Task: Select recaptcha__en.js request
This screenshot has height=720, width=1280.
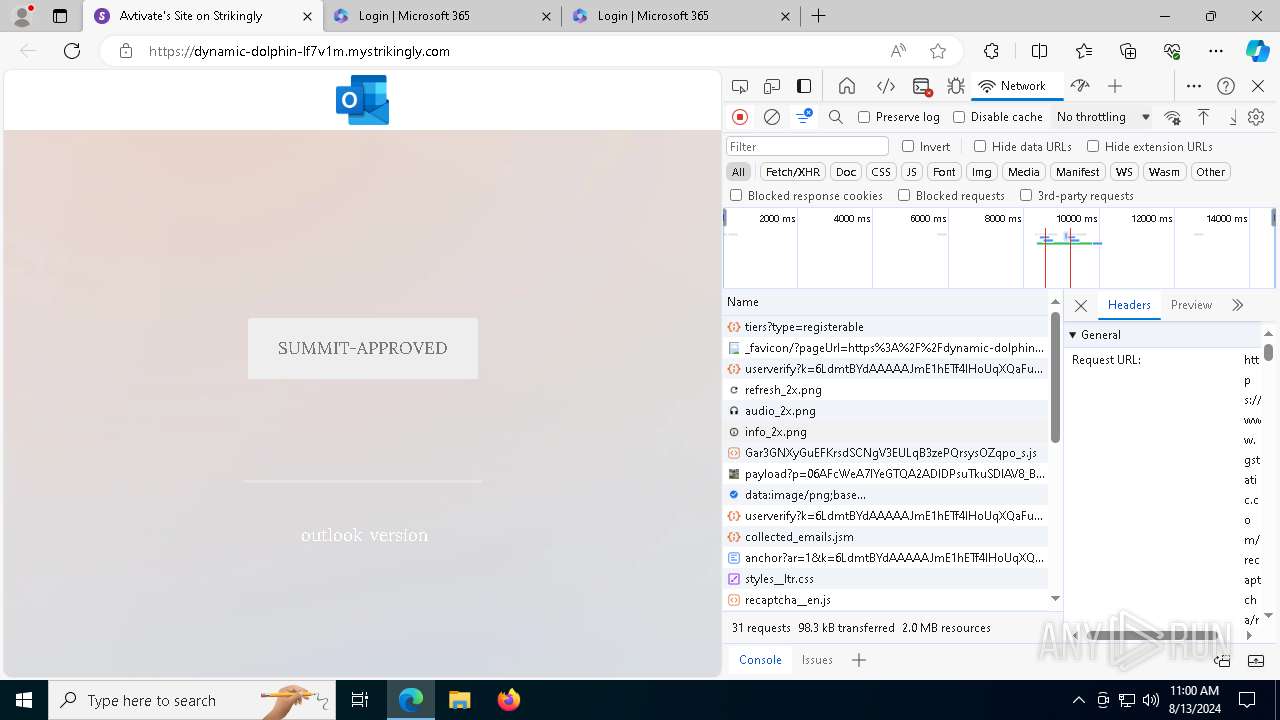Action: click(x=886, y=600)
